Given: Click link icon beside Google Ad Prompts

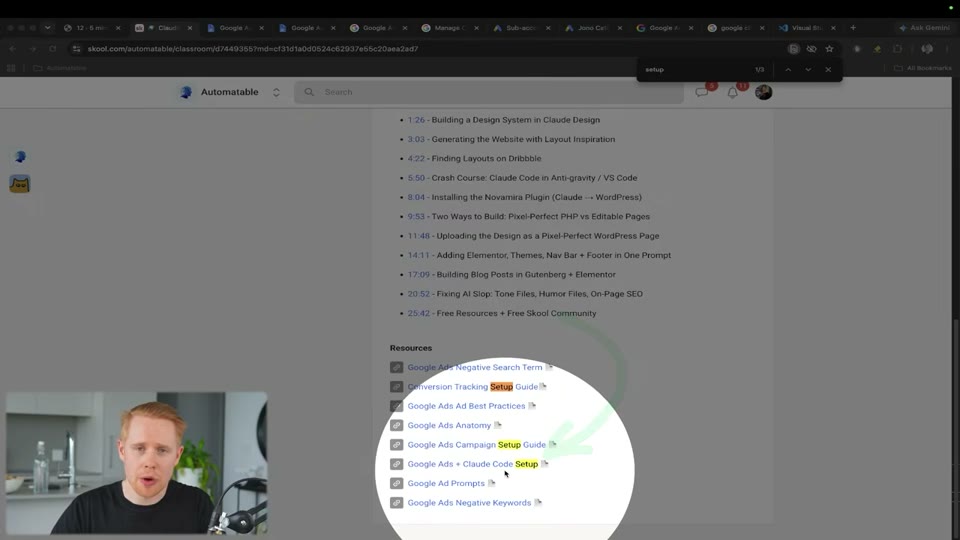Looking at the screenshot, I should pyautogui.click(x=397, y=484).
